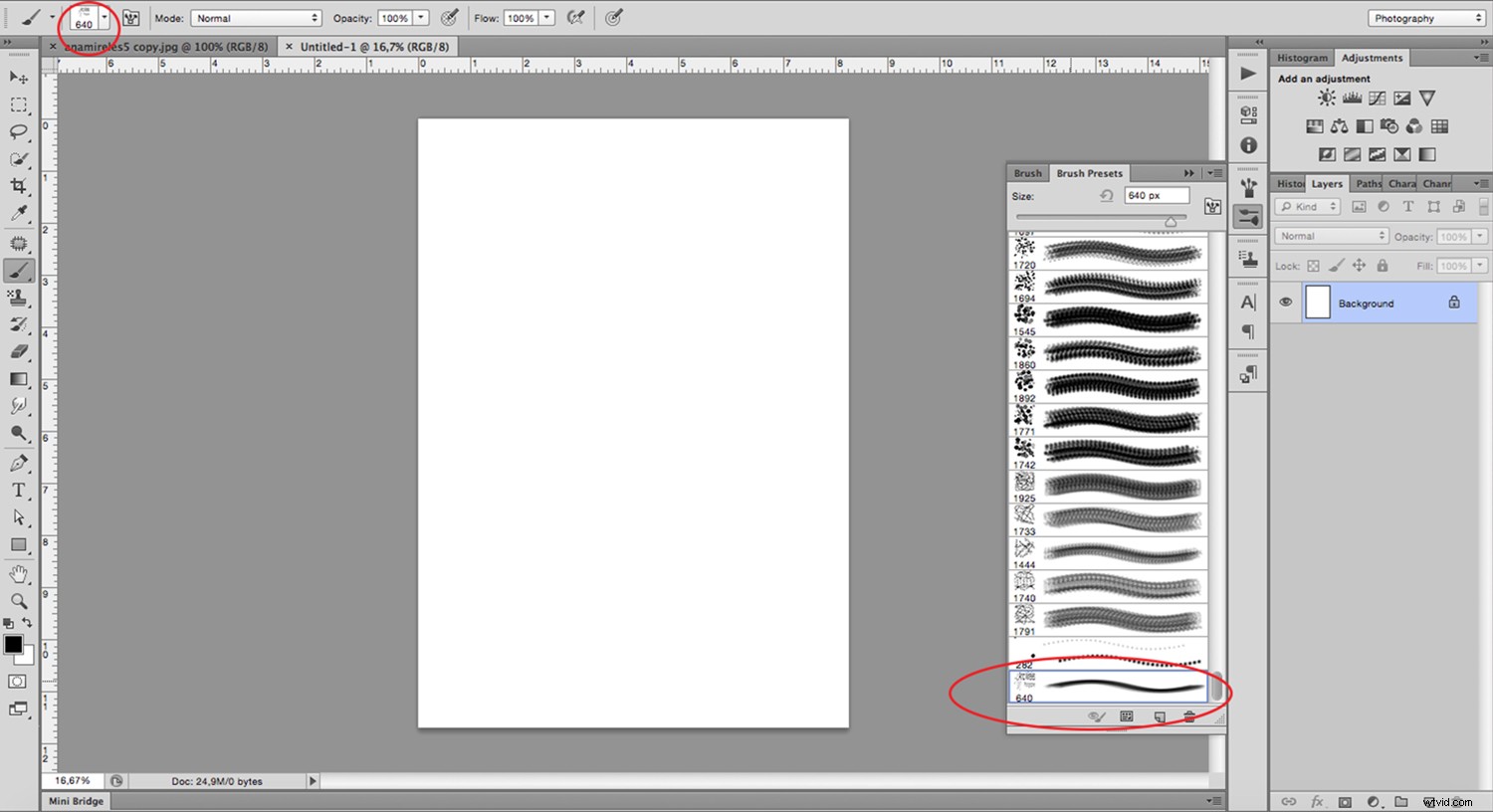This screenshot has height=812, width=1493.
Task: Select the Brush tool in the toolbar
Action: click(18, 270)
